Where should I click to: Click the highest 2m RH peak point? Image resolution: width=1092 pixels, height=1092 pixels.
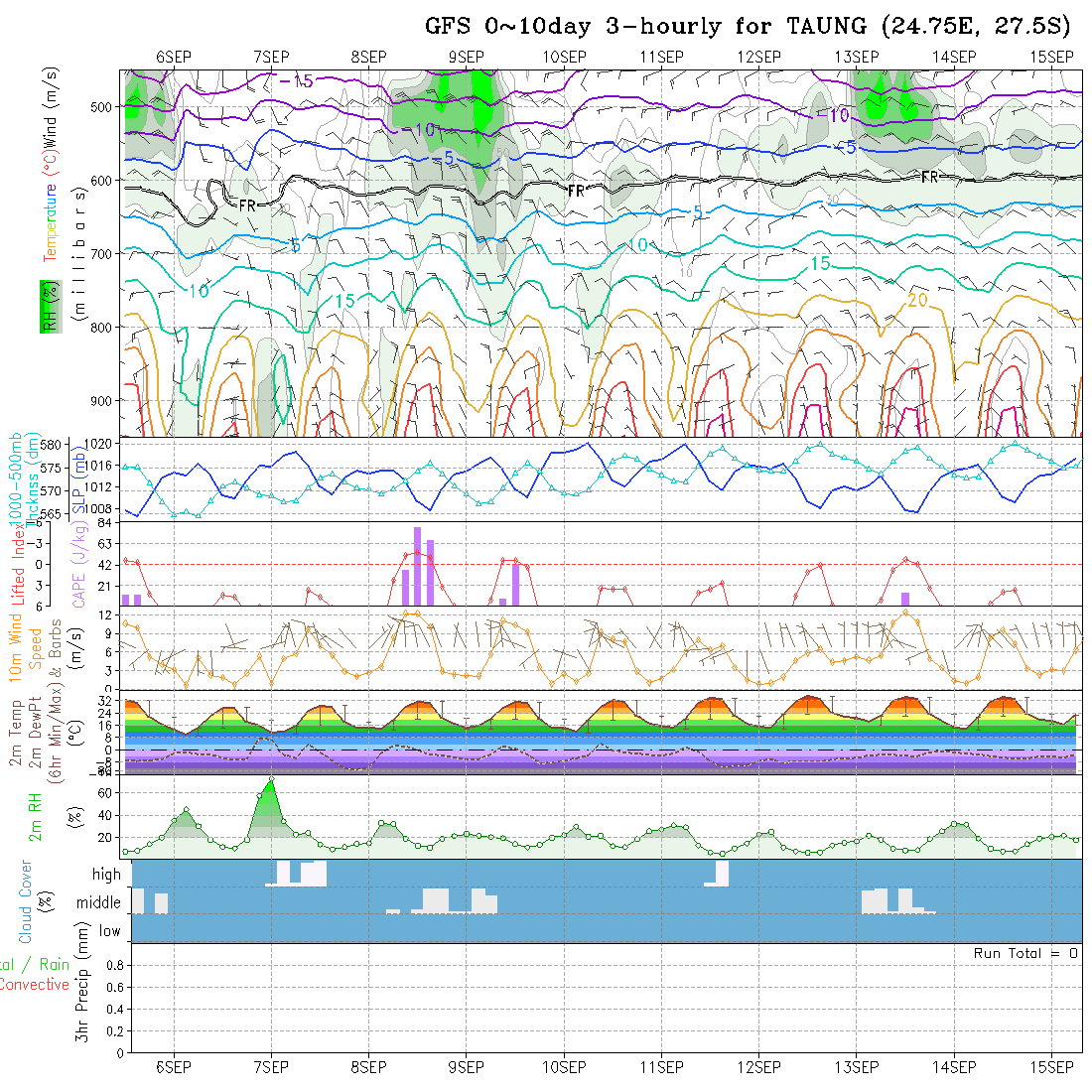(271, 779)
